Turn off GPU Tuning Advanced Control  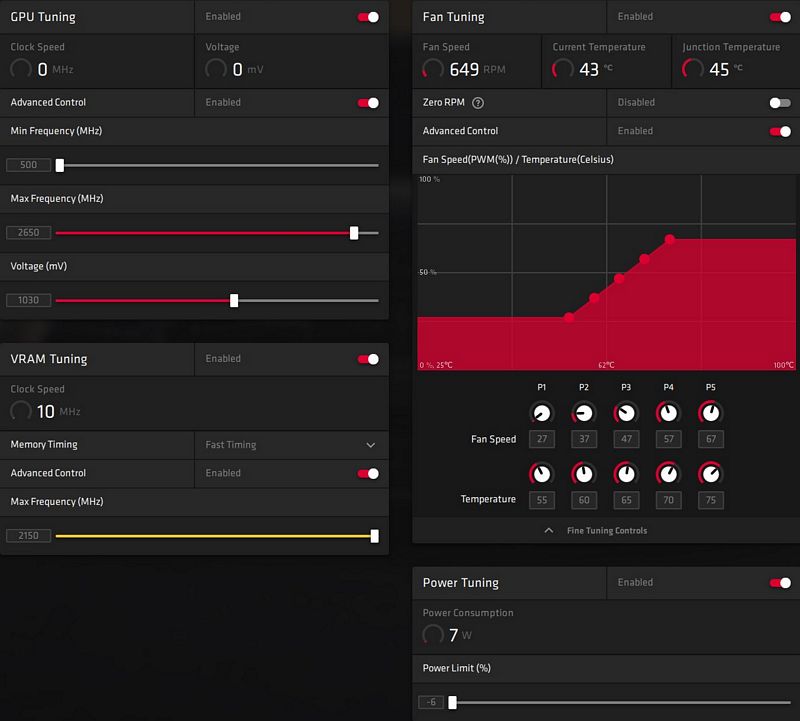point(368,103)
